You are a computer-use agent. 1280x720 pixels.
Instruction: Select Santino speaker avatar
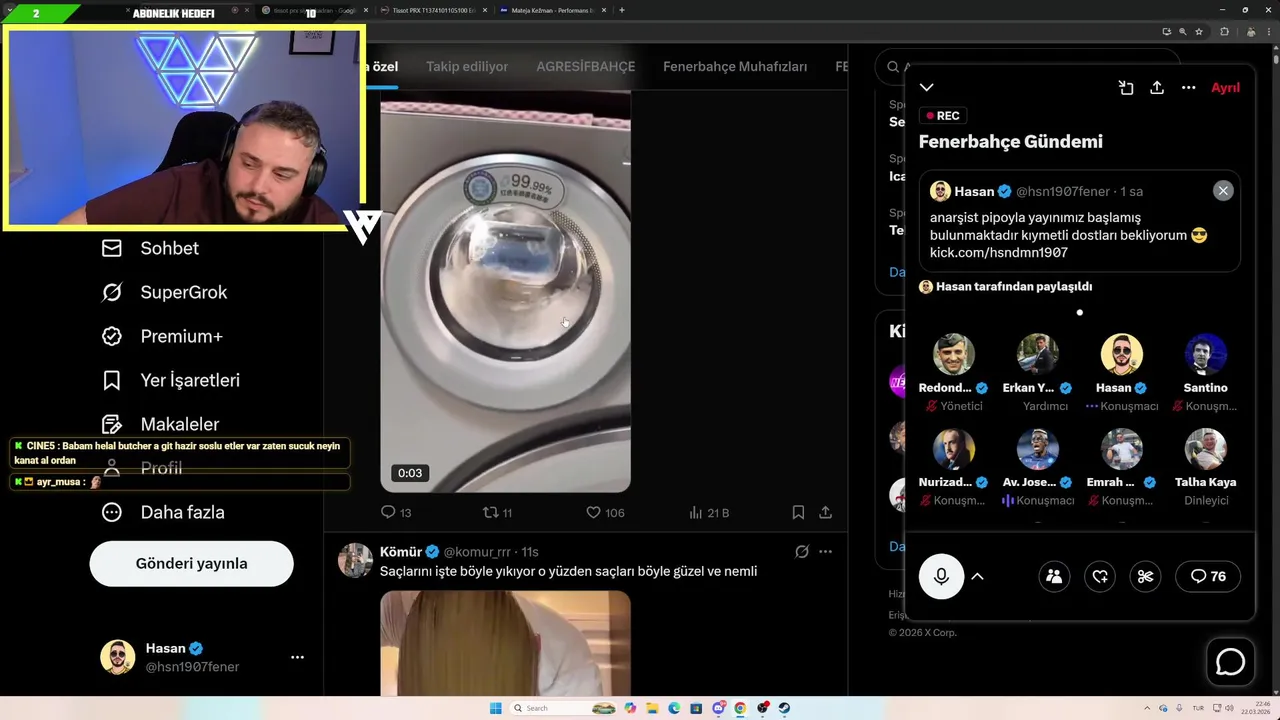point(1206,354)
